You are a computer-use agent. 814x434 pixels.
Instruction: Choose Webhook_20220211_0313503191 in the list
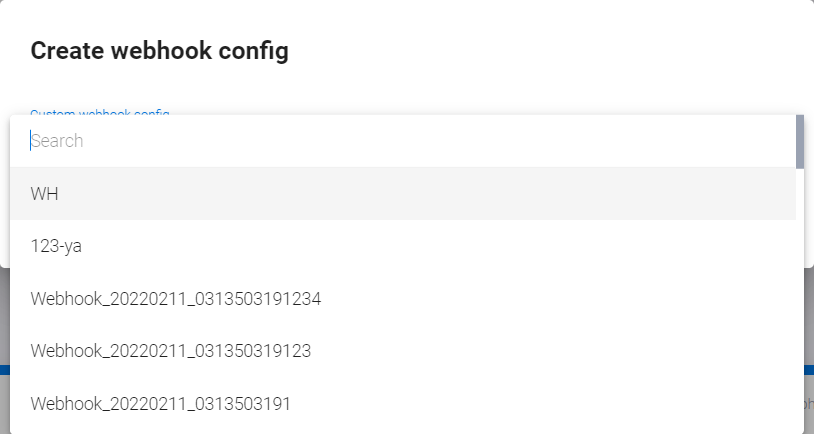[x=161, y=404]
